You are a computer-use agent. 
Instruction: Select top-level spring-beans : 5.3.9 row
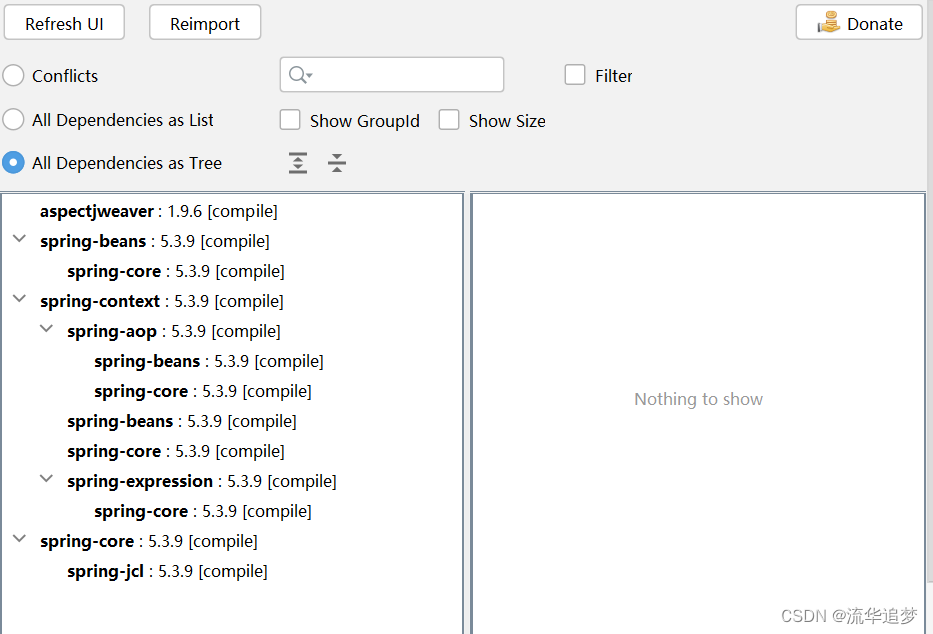coord(155,241)
